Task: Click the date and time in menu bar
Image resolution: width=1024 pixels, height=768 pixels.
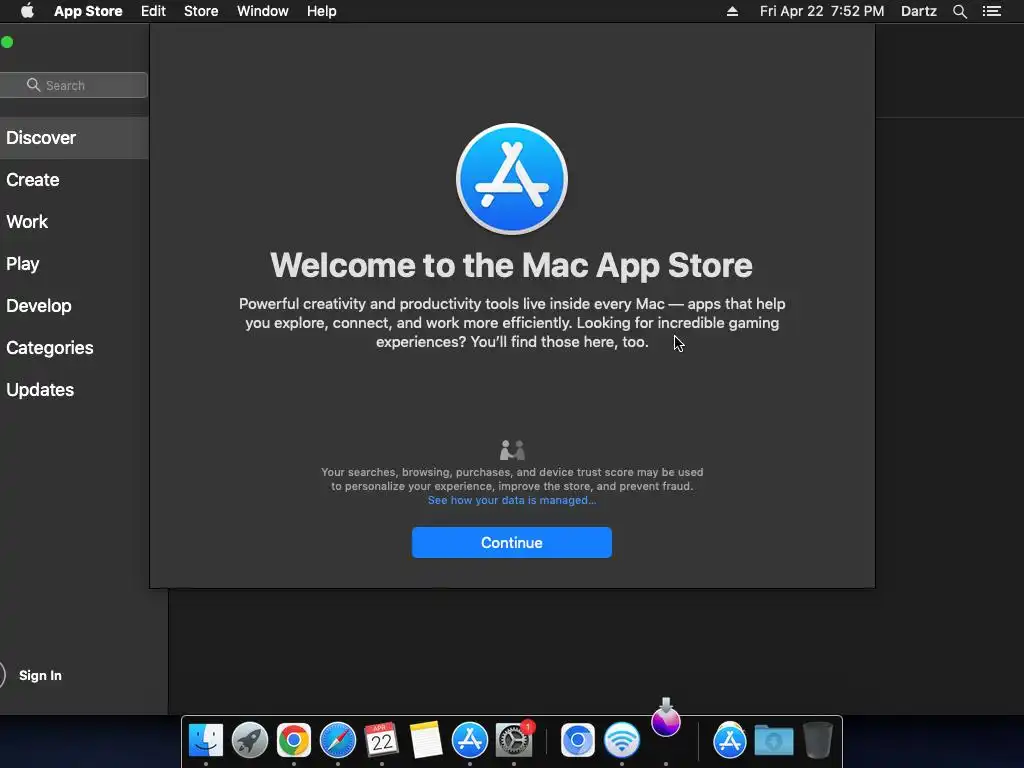Action: (x=822, y=11)
